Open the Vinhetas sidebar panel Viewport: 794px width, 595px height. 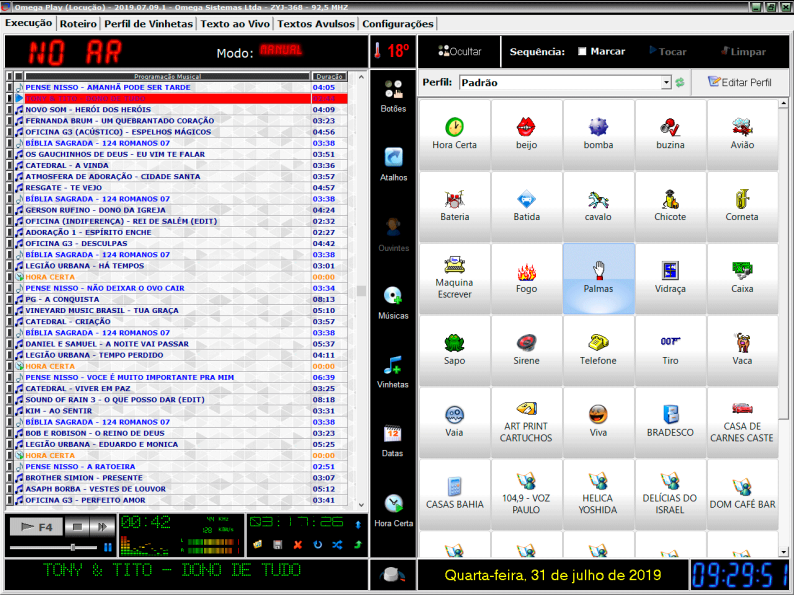393,372
